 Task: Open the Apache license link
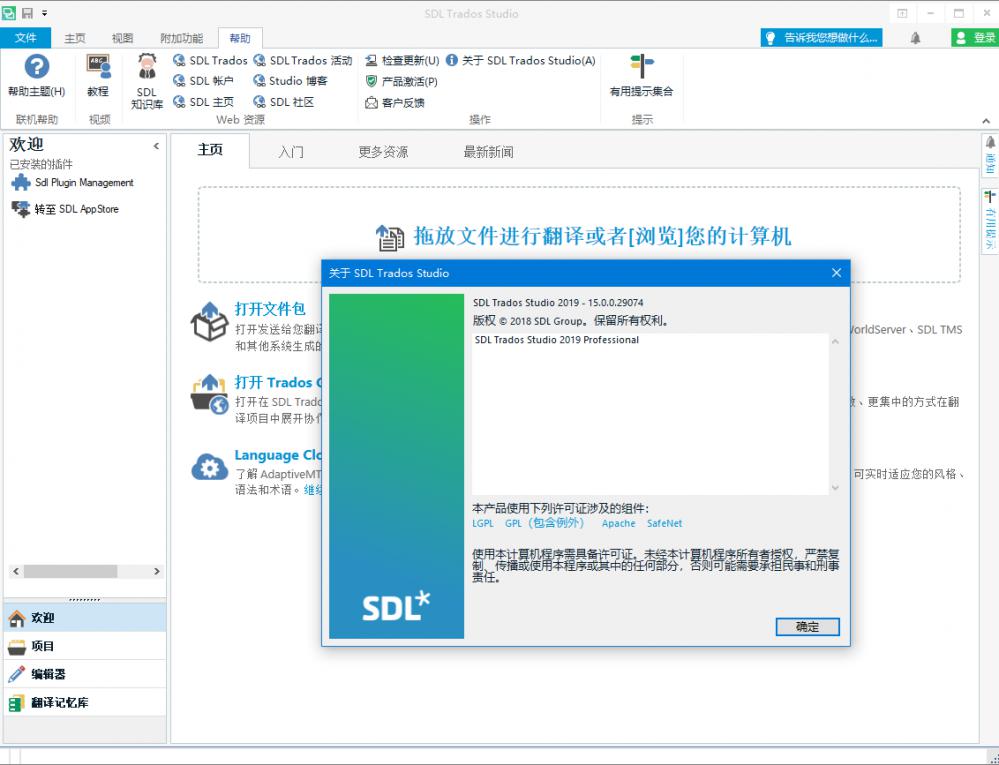tap(619, 524)
